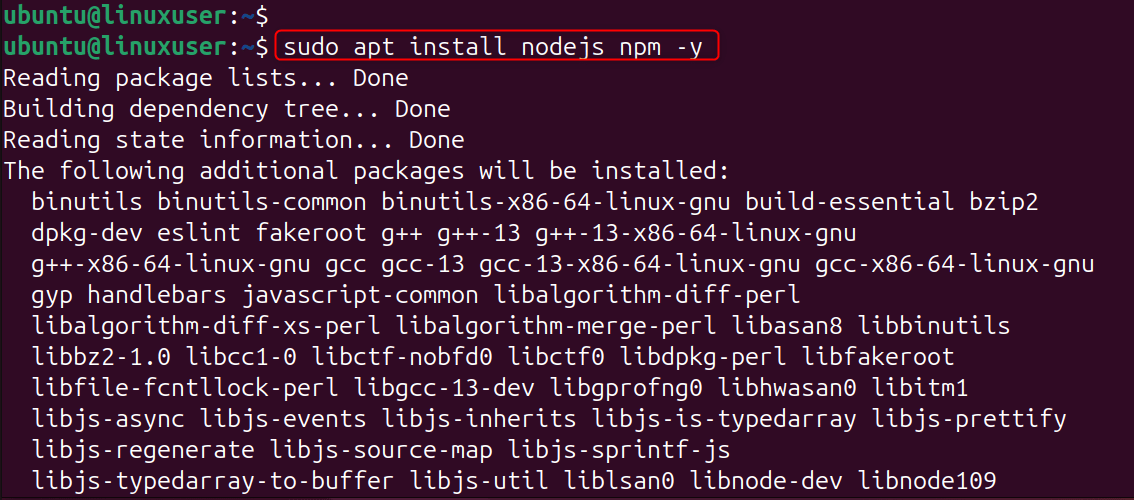The image size is (1134, 500).
Task: Click the empty first prompt line
Action: pos(134,16)
